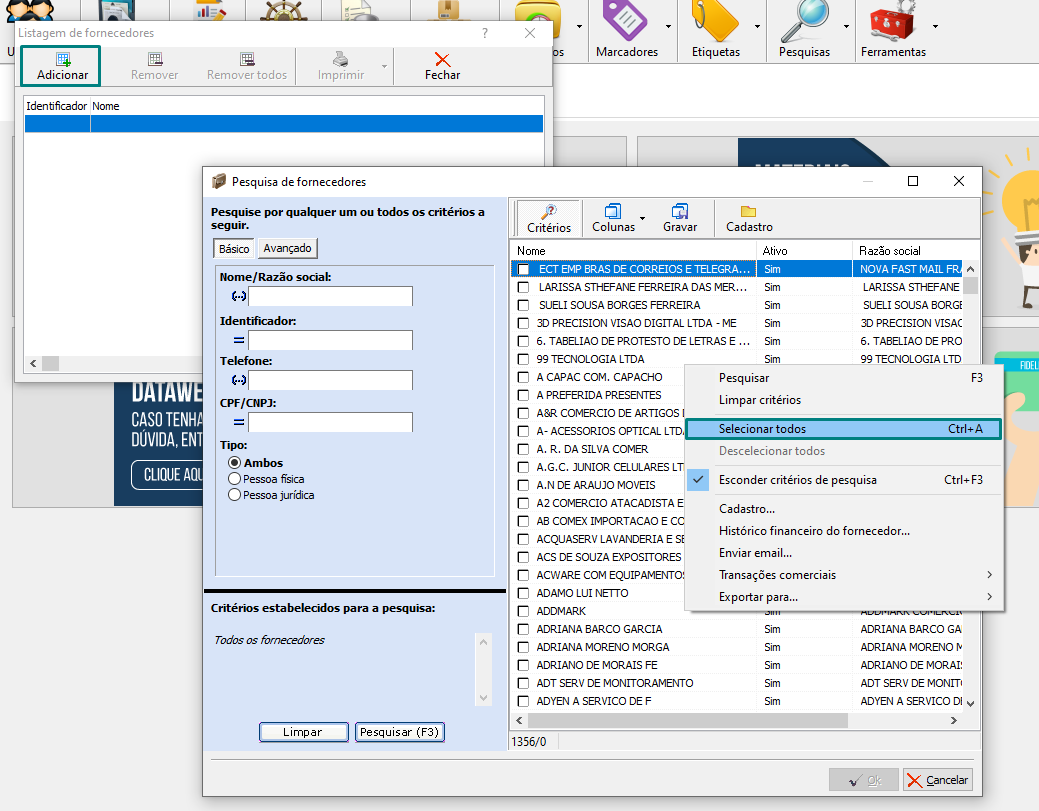Click the Gravar toolbar icon
Screen dimensions: 1039x811
(680, 211)
